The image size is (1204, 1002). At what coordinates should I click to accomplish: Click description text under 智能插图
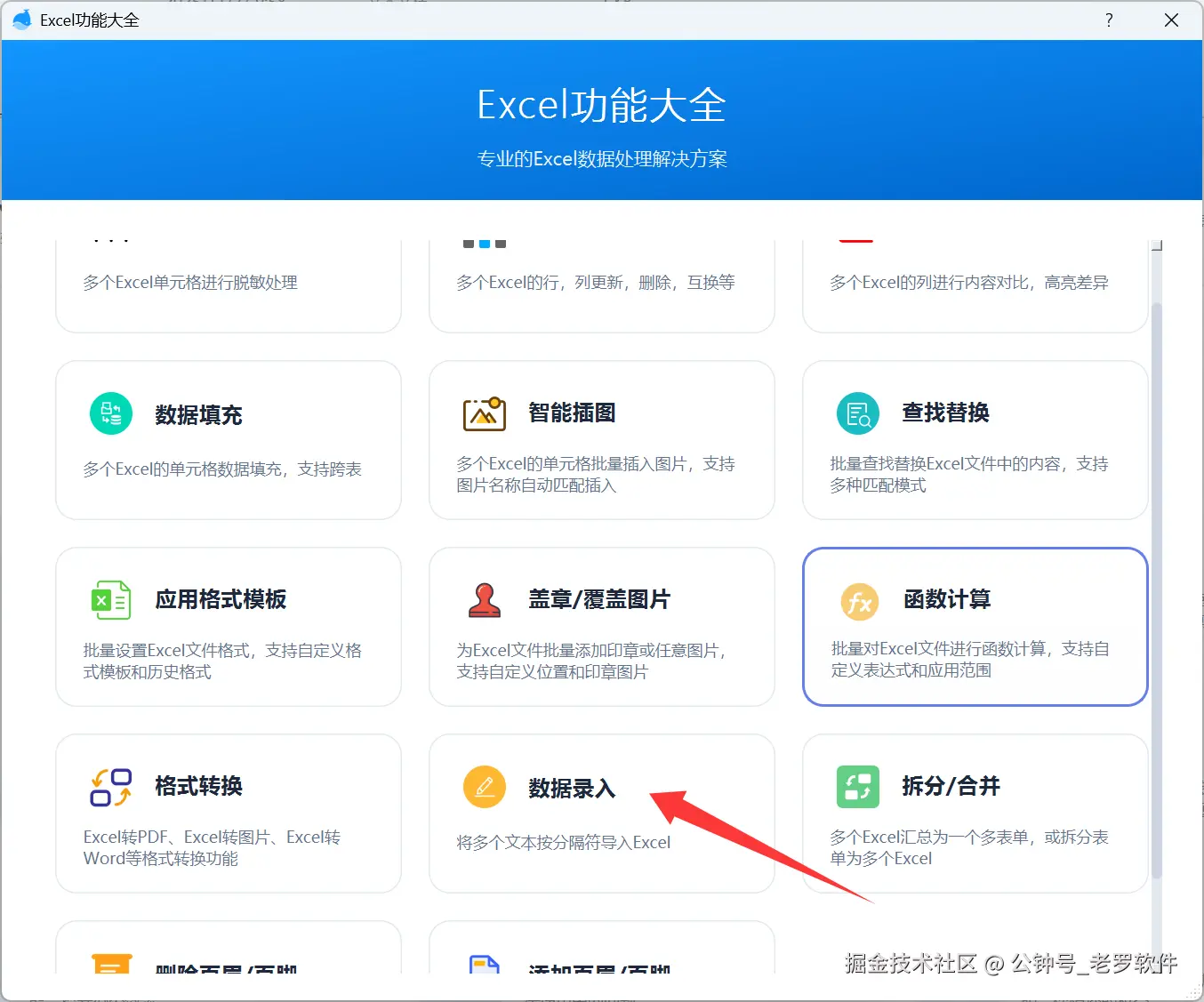[x=596, y=475]
